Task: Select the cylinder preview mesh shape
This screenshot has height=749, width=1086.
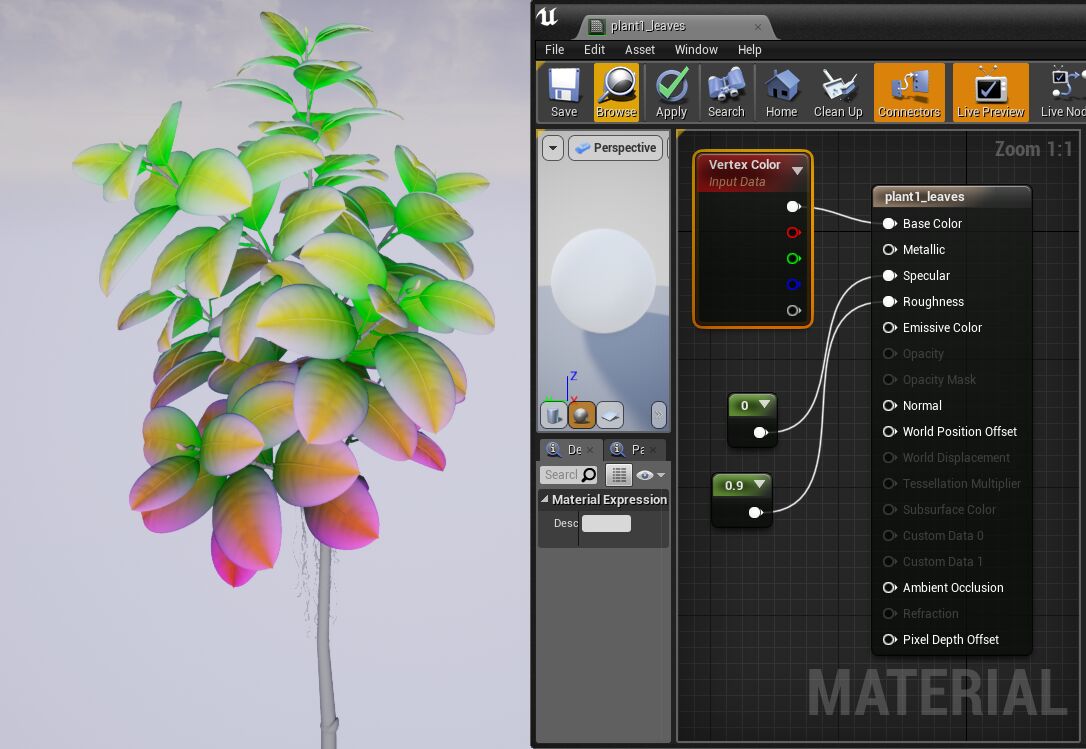Action: point(551,415)
